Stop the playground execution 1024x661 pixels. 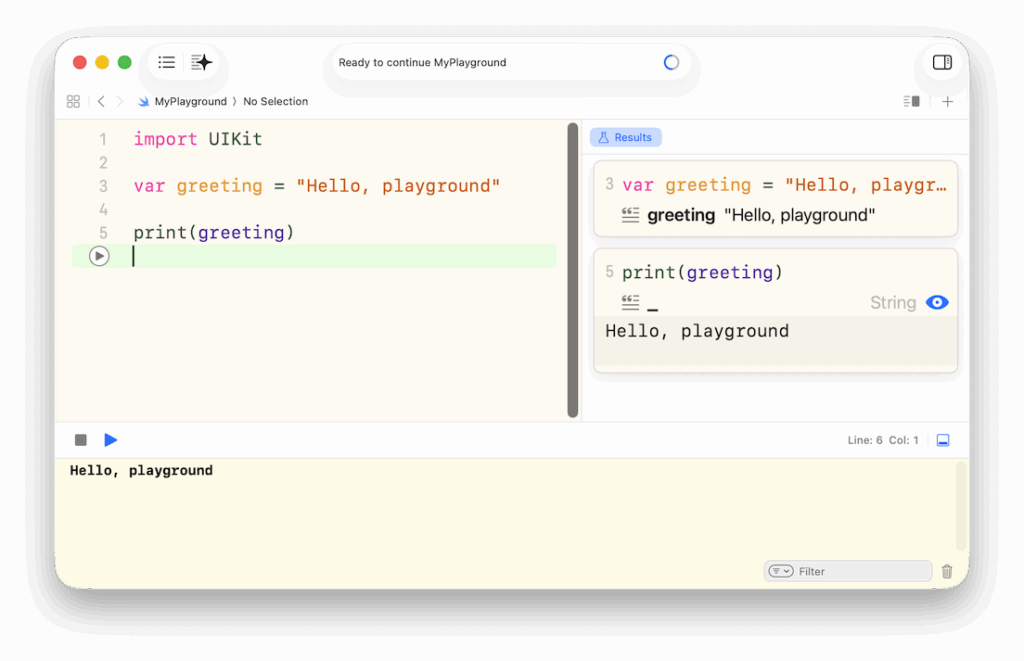point(81,440)
